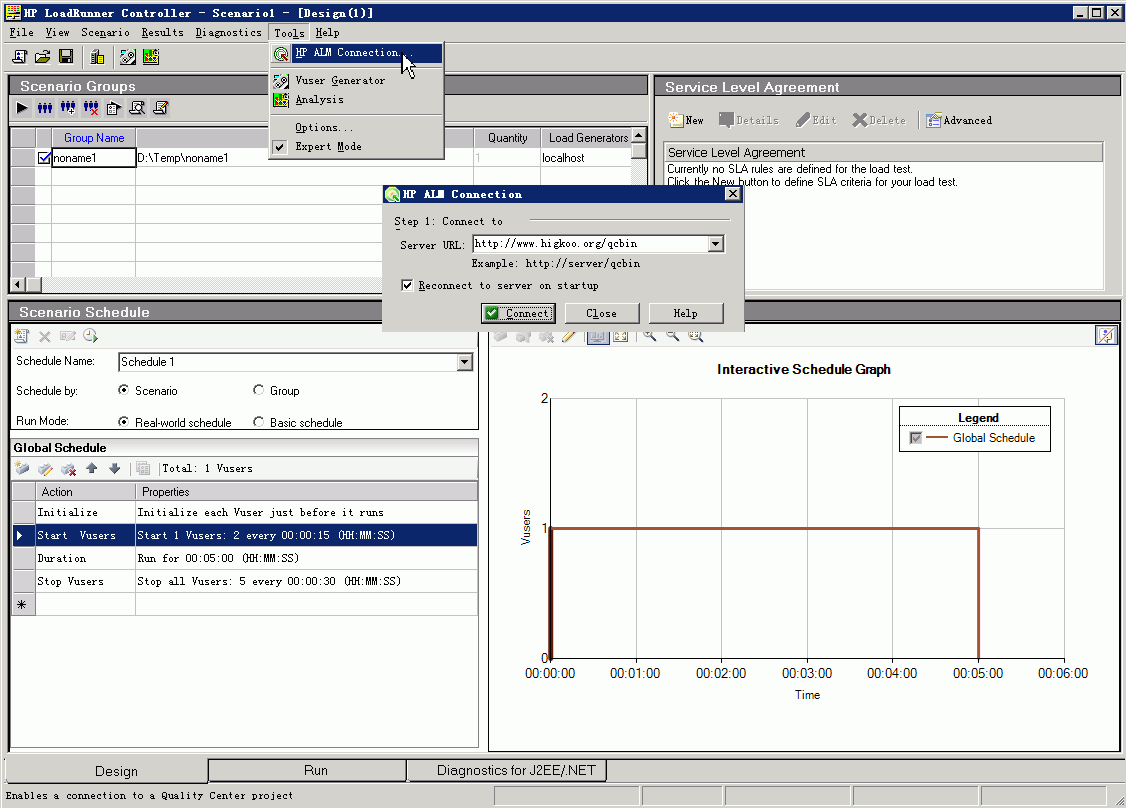Click the Add Action icon in Global Schedule
The image size is (1126, 808).
[22, 468]
